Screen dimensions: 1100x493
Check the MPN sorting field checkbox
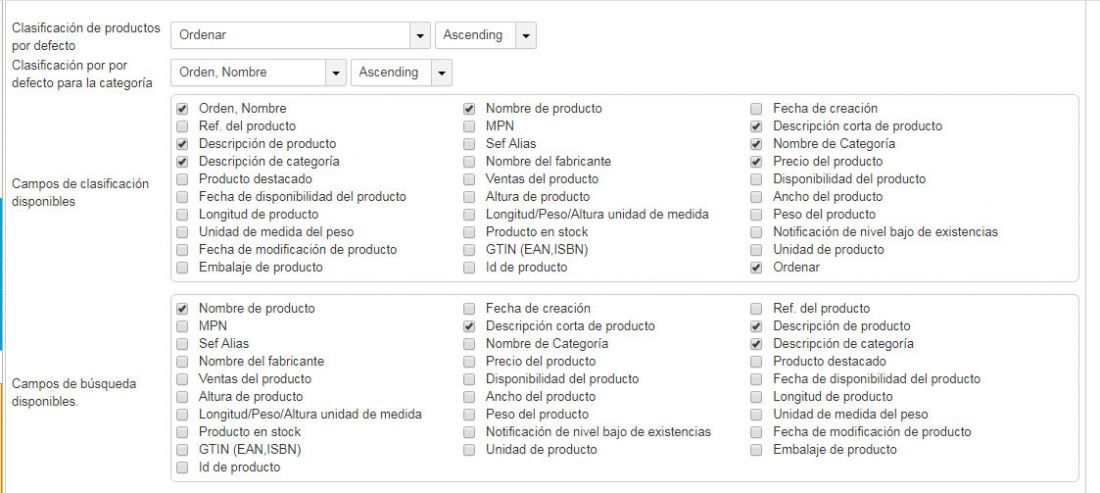coord(469,126)
